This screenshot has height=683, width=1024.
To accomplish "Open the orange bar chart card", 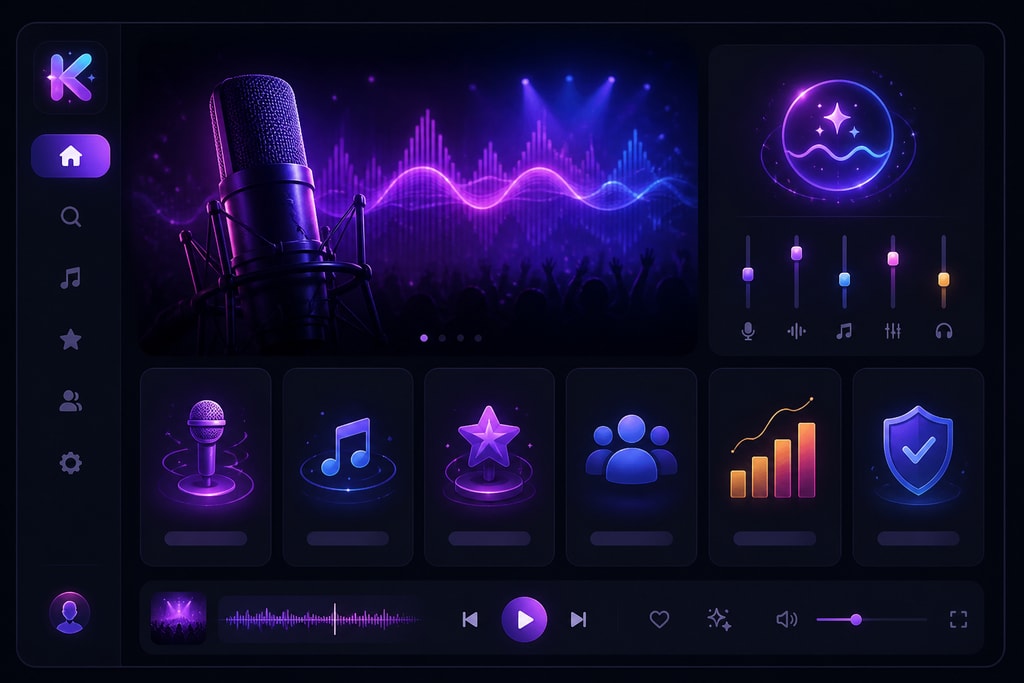I will (x=775, y=467).
